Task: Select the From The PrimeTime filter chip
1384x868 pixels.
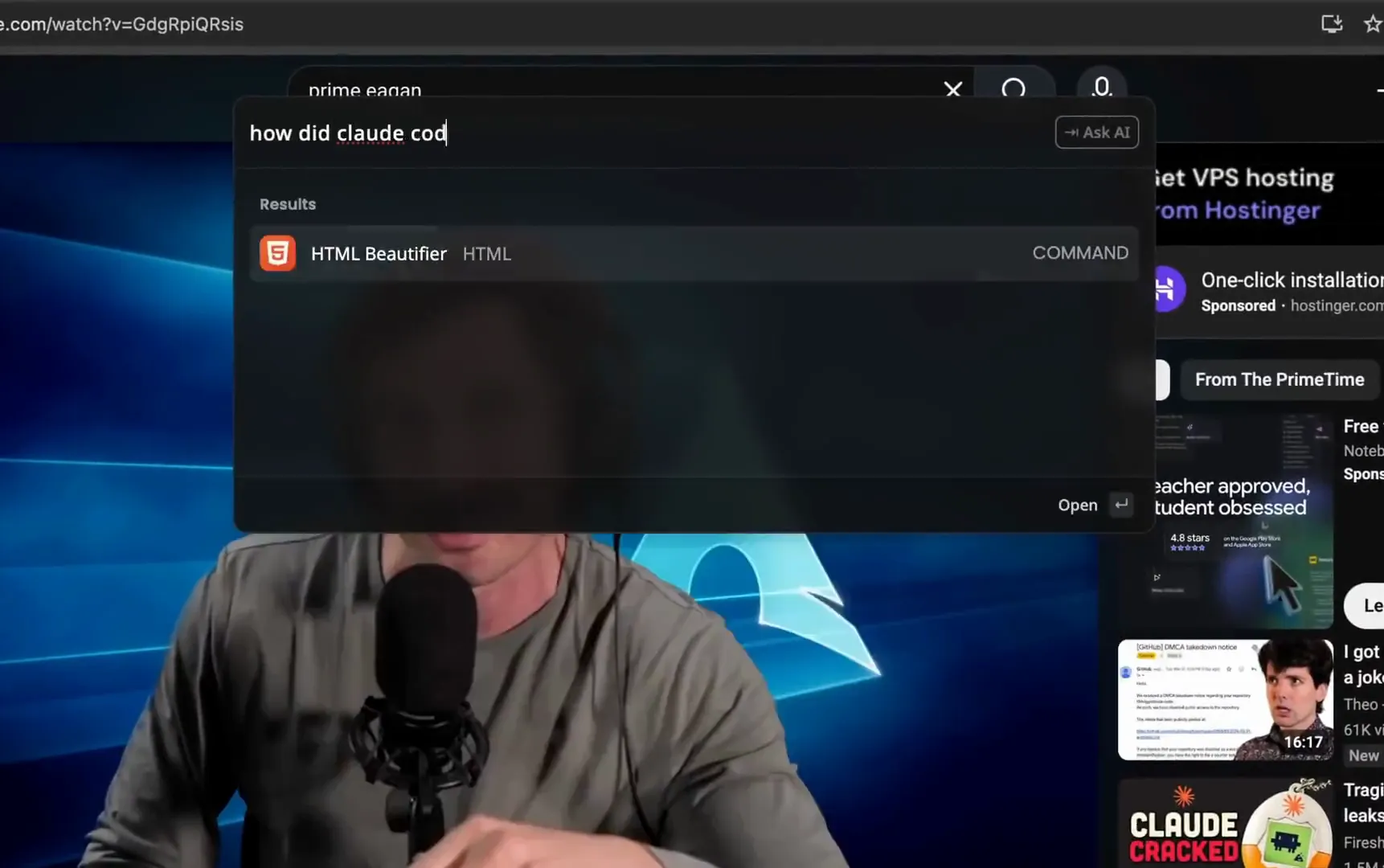Action: click(1279, 379)
